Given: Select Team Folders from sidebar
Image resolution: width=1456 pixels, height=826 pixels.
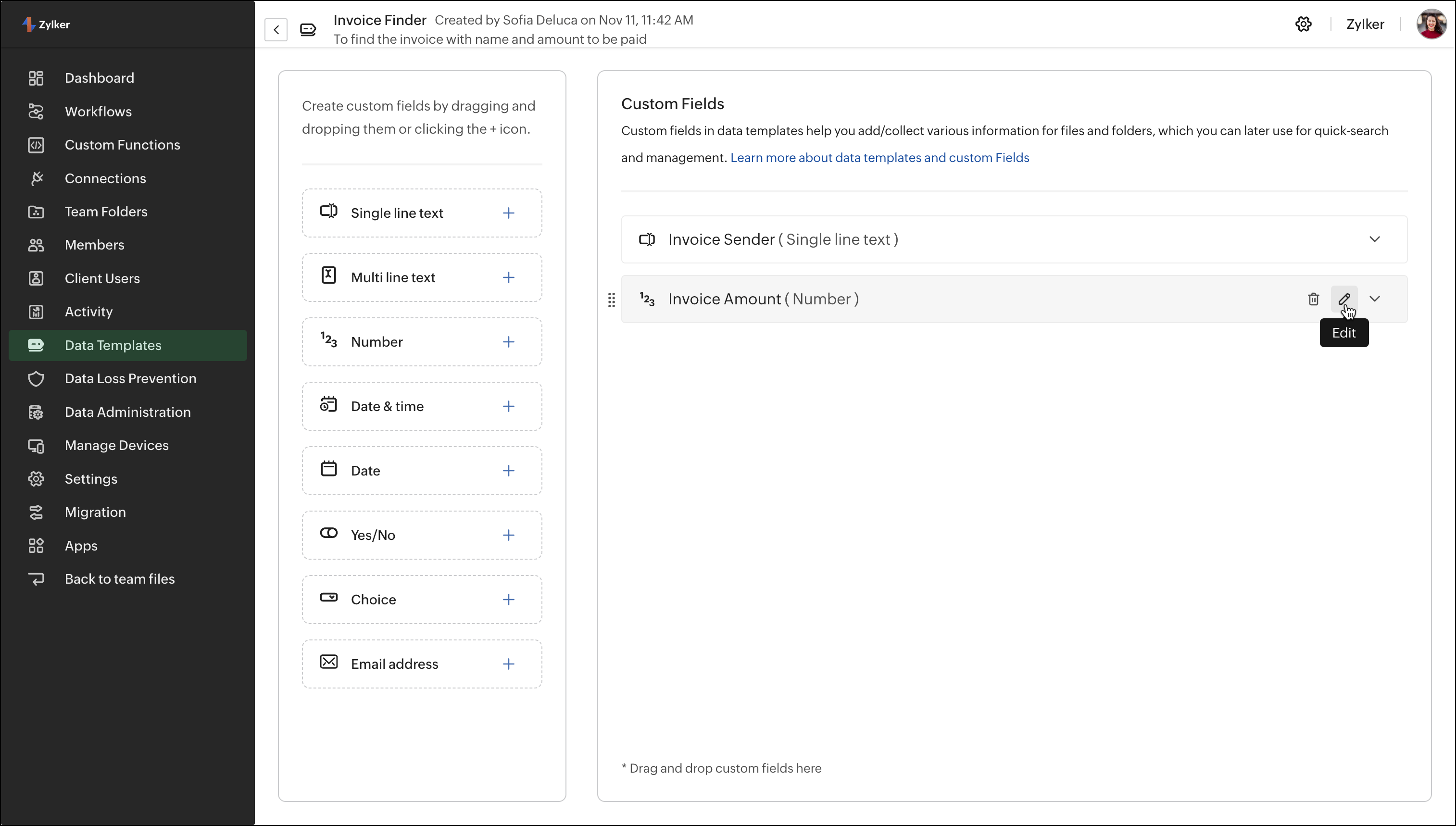Looking at the screenshot, I should (106, 212).
